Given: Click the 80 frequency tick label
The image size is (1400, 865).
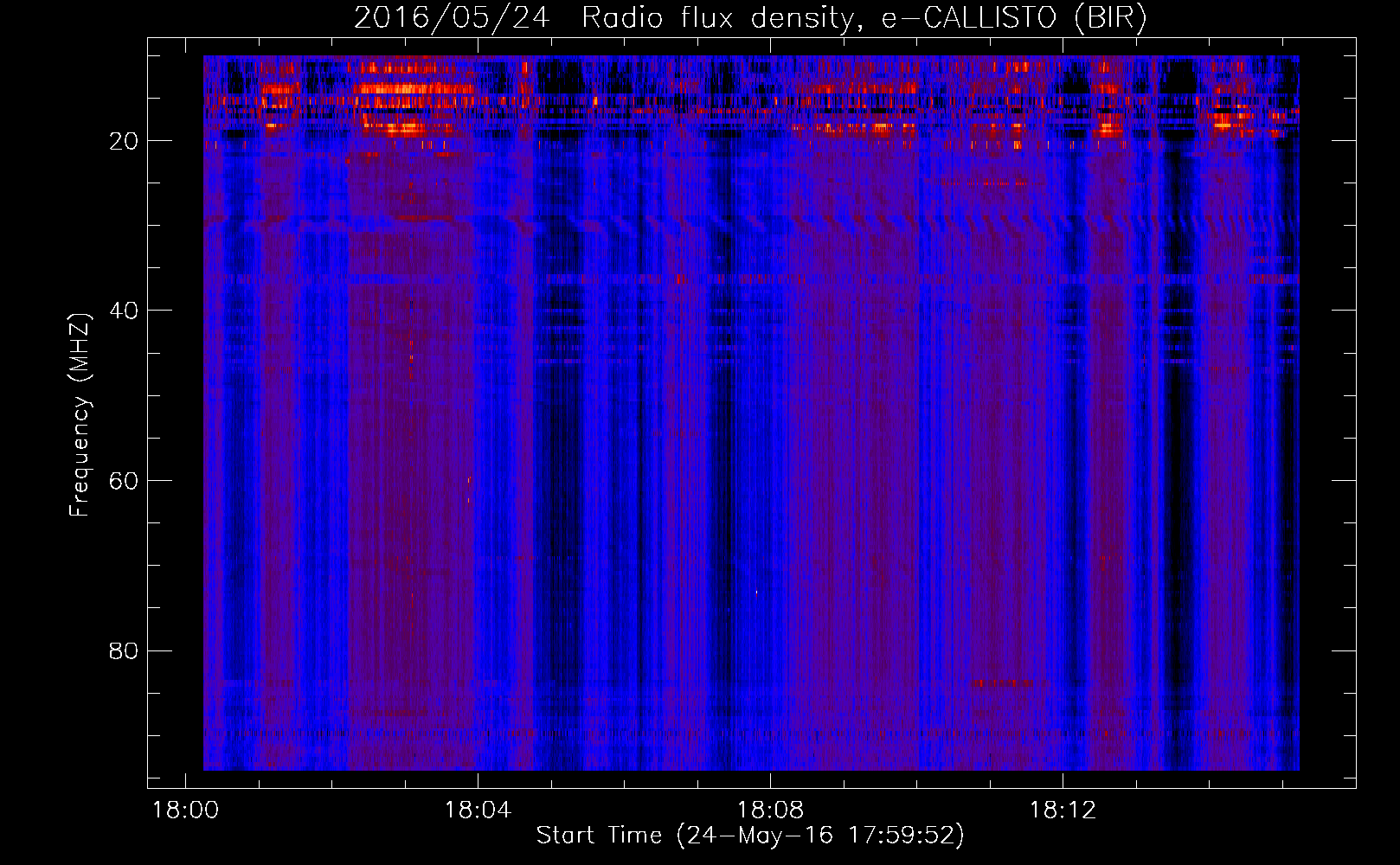Looking at the screenshot, I should [x=124, y=650].
